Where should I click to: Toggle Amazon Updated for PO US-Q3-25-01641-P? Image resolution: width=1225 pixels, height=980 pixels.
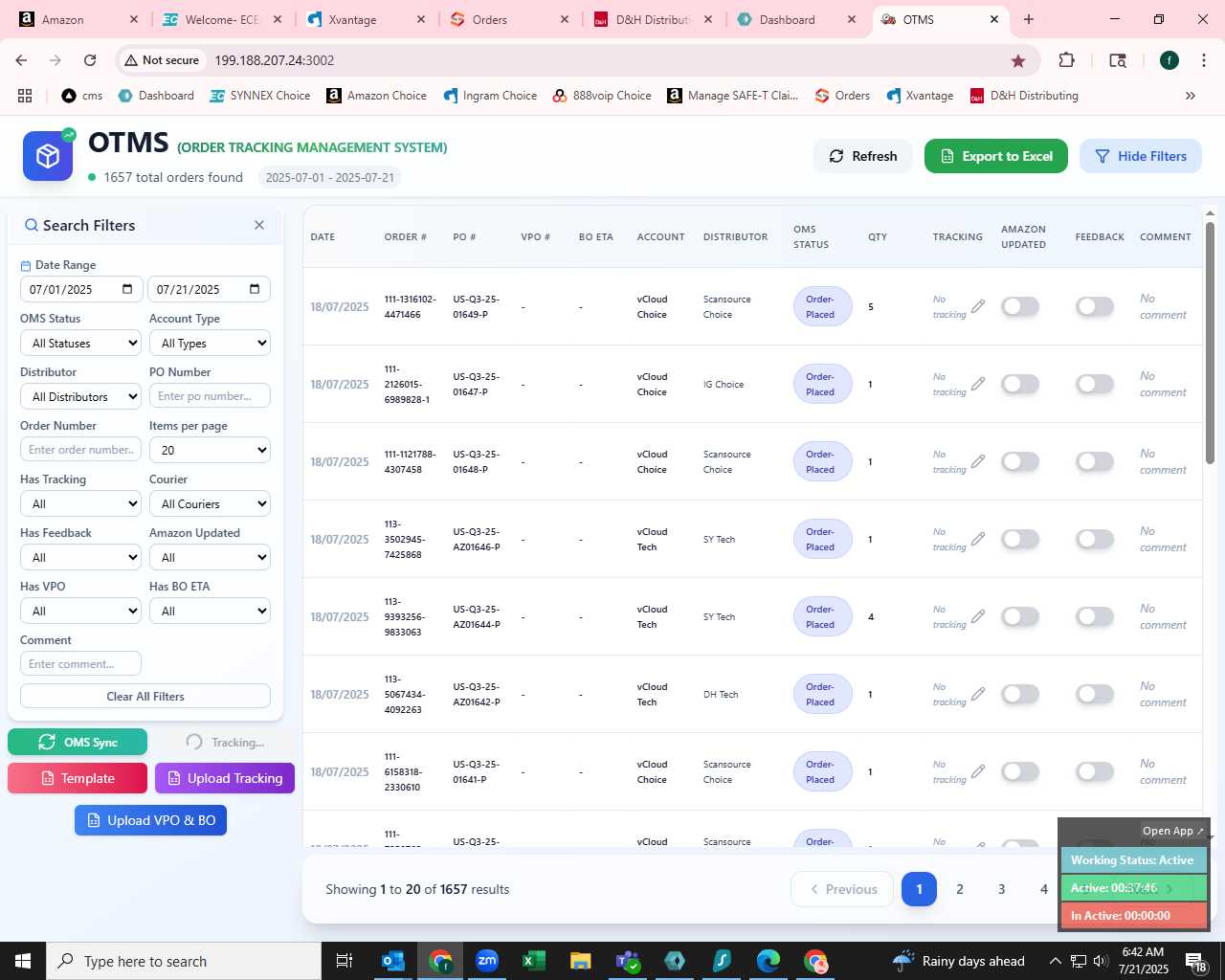(x=1020, y=771)
